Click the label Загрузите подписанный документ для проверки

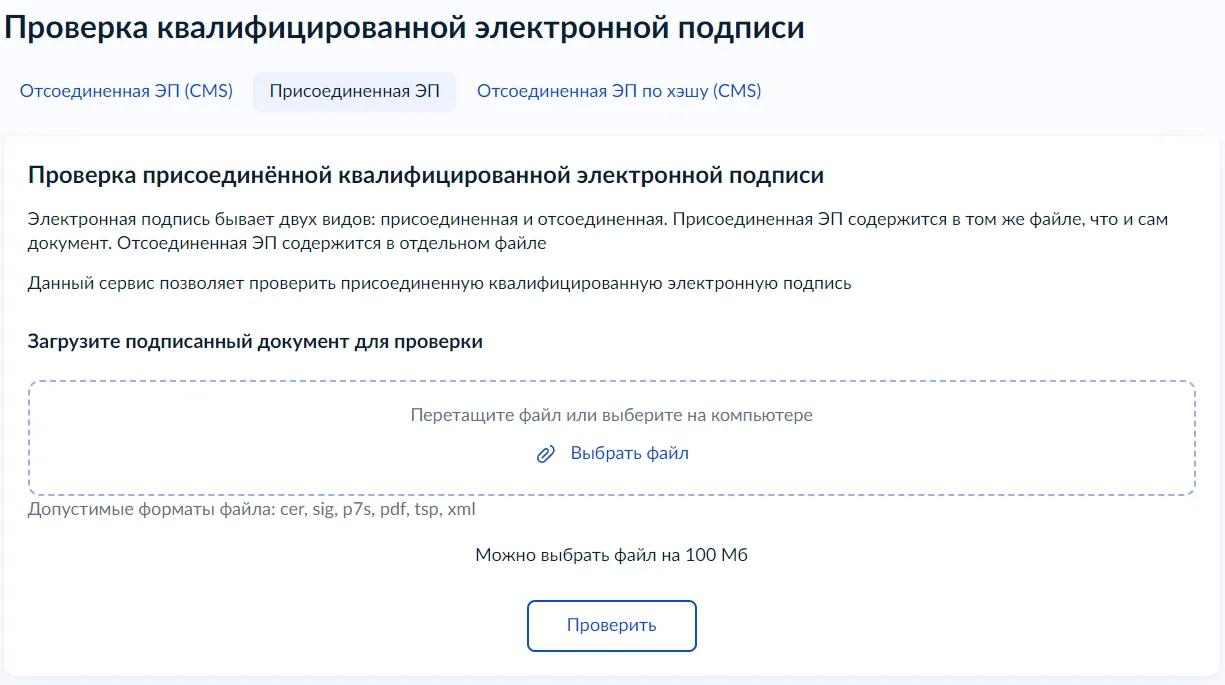(x=255, y=342)
